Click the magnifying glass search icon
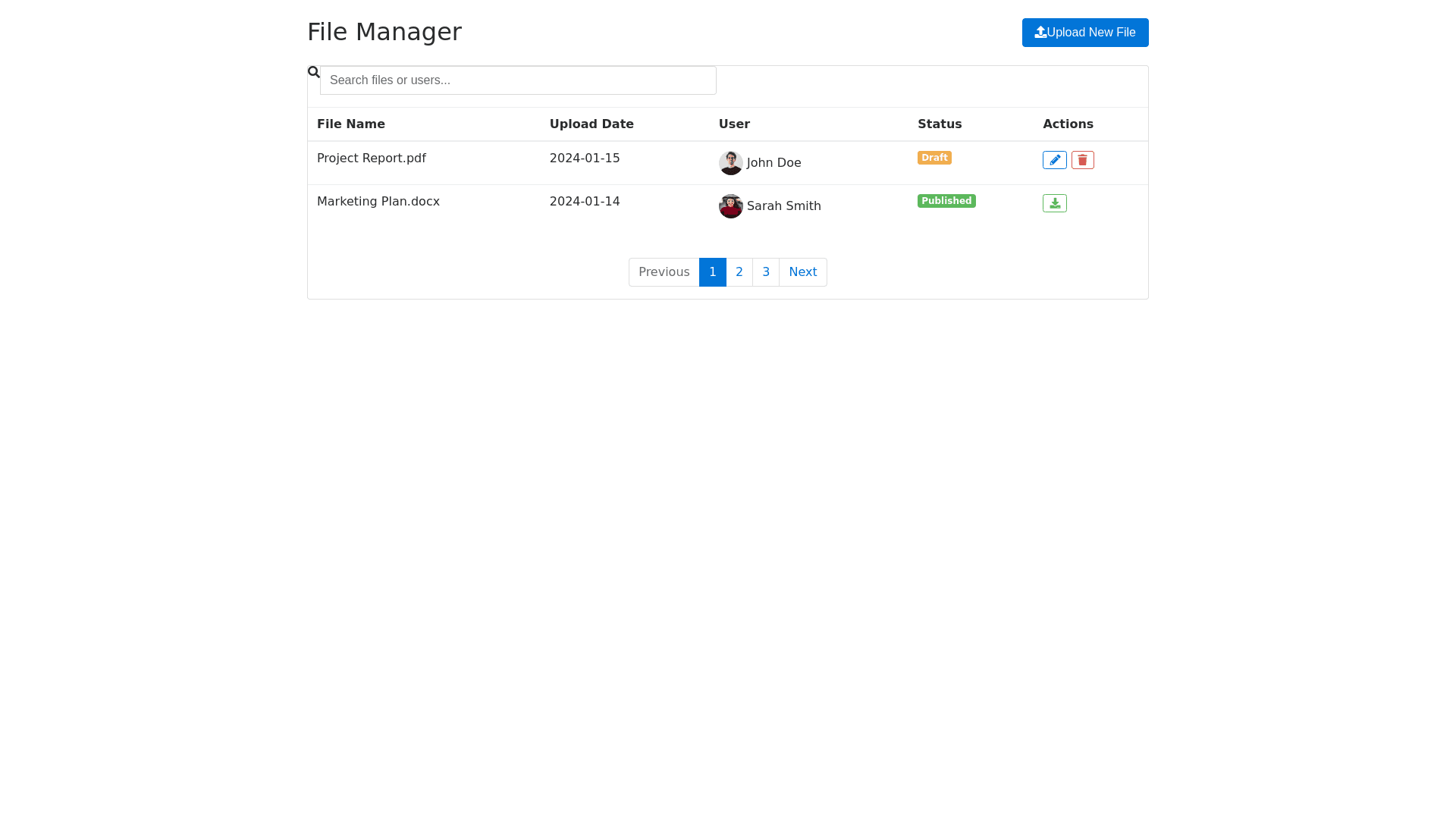The width and height of the screenshot is (1456, 819). coord(313,72)
